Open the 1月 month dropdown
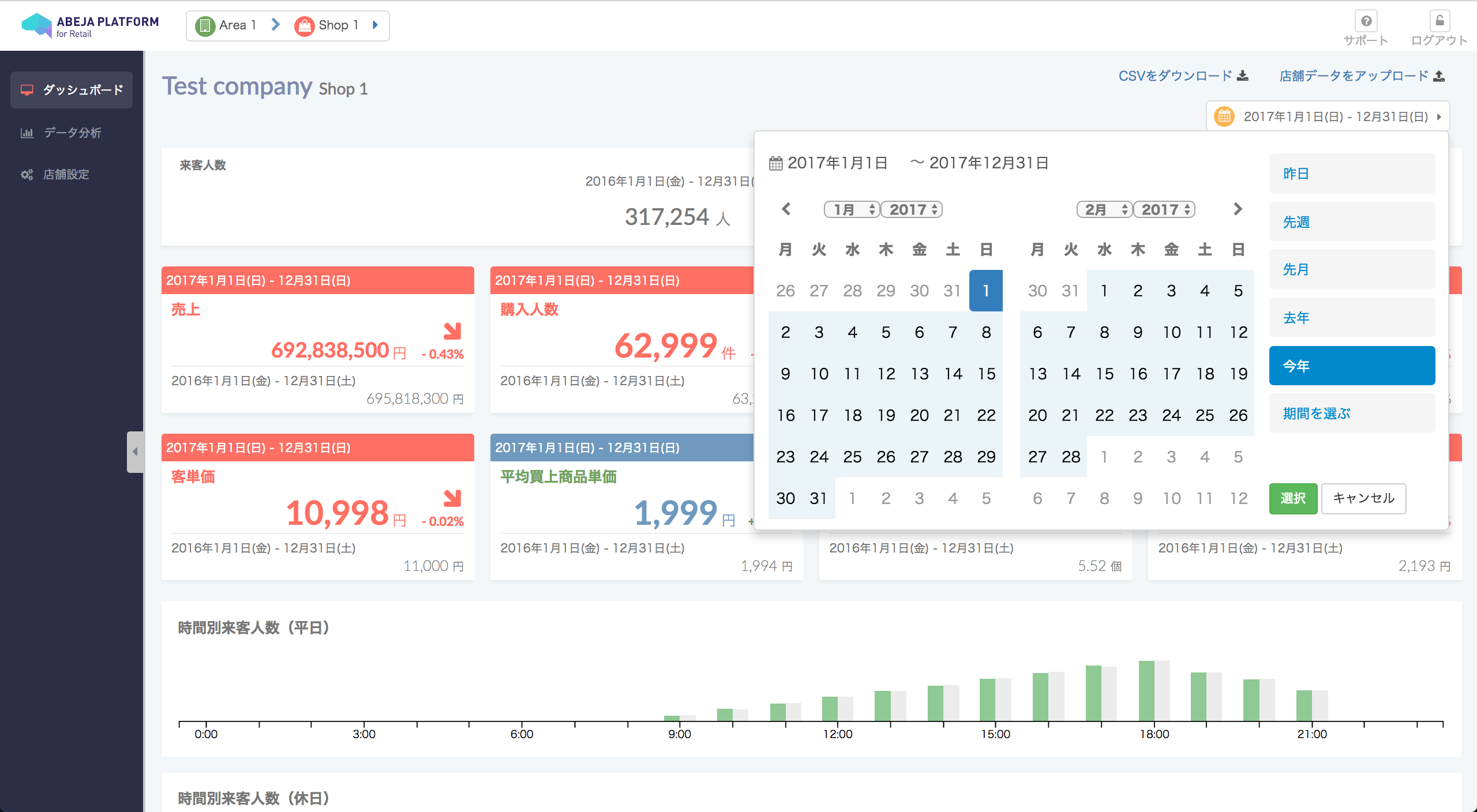The height and width of the screenshot is (812, 1477). point(852,209)
